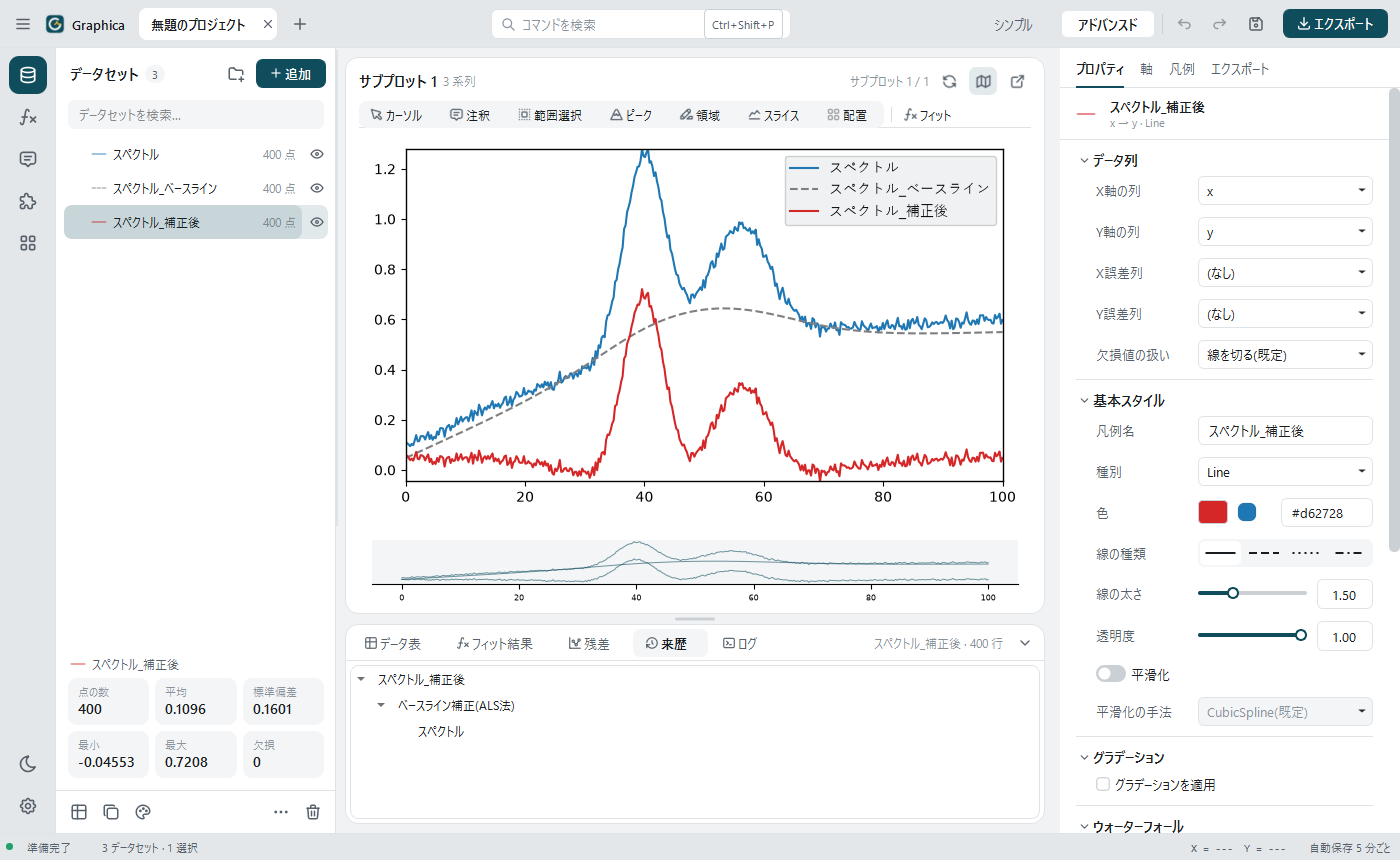Switch to the 軸 tab
The image size is (1400, 860).
1146,69
